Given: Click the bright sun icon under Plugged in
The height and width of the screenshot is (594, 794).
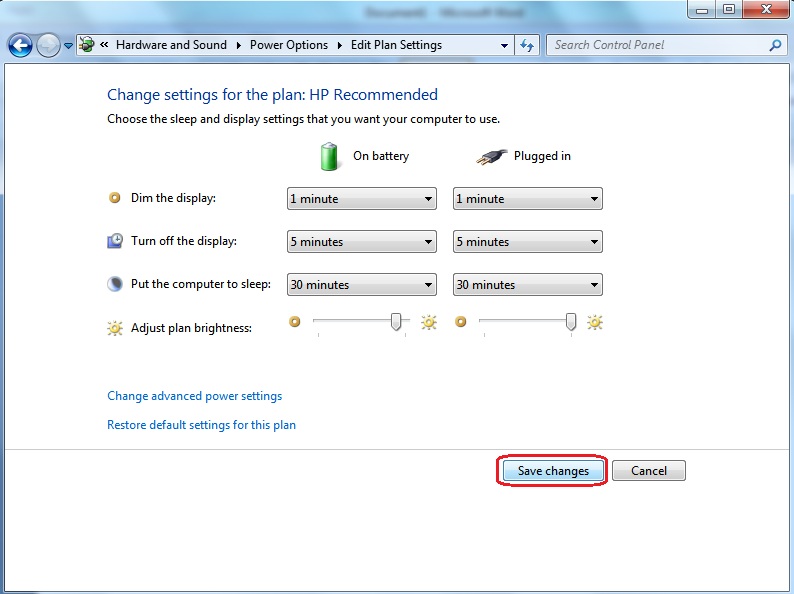Looking at the screenshot, I should 595,322.
